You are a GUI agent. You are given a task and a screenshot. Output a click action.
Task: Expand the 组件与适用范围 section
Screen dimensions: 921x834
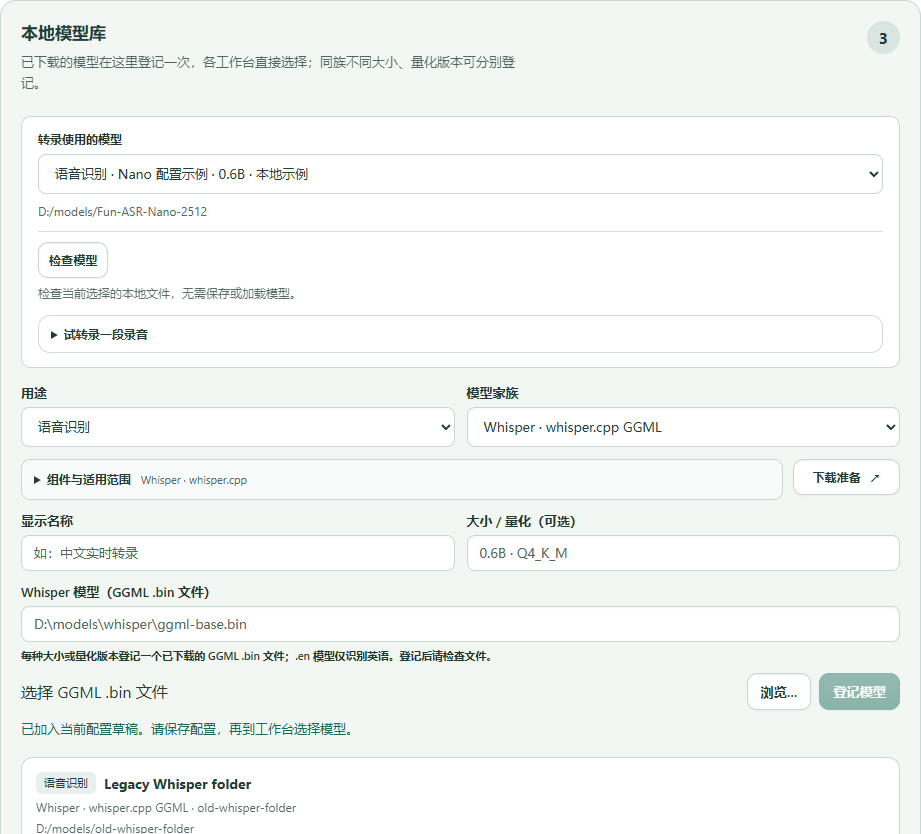[x=402, y=479]
